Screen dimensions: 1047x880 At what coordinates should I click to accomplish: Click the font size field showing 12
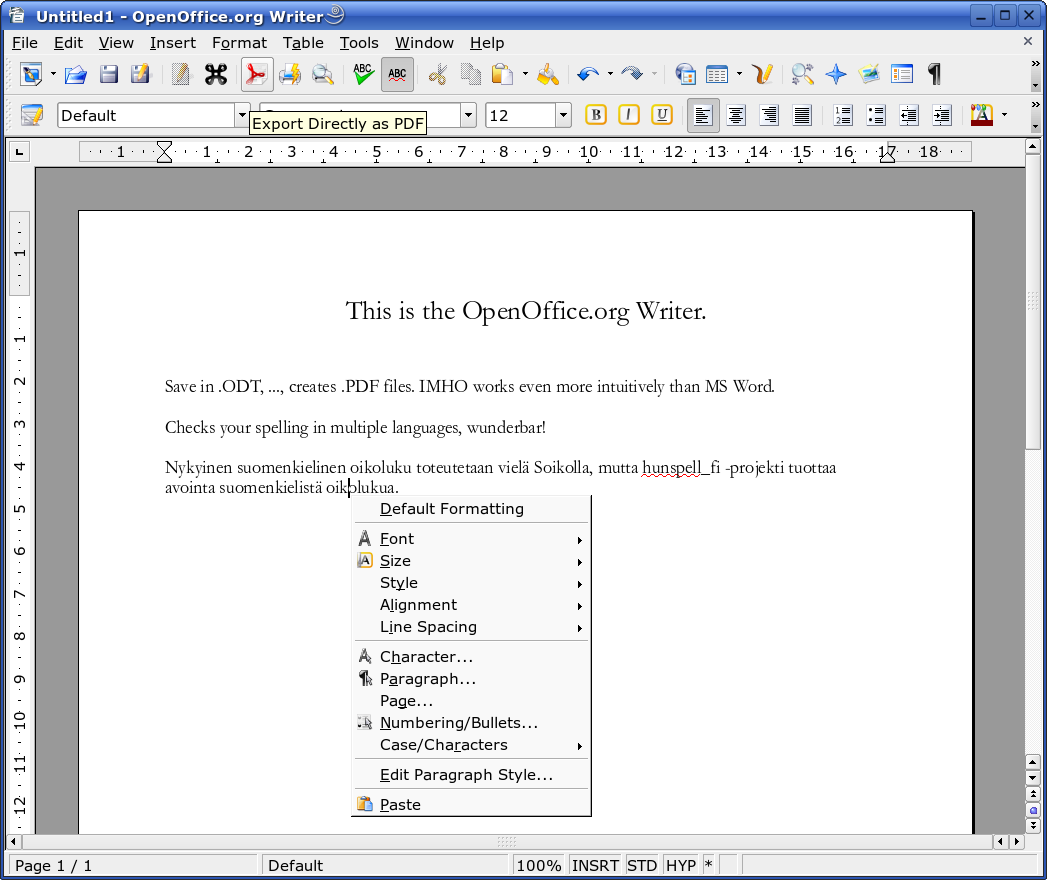click(521, 116)
